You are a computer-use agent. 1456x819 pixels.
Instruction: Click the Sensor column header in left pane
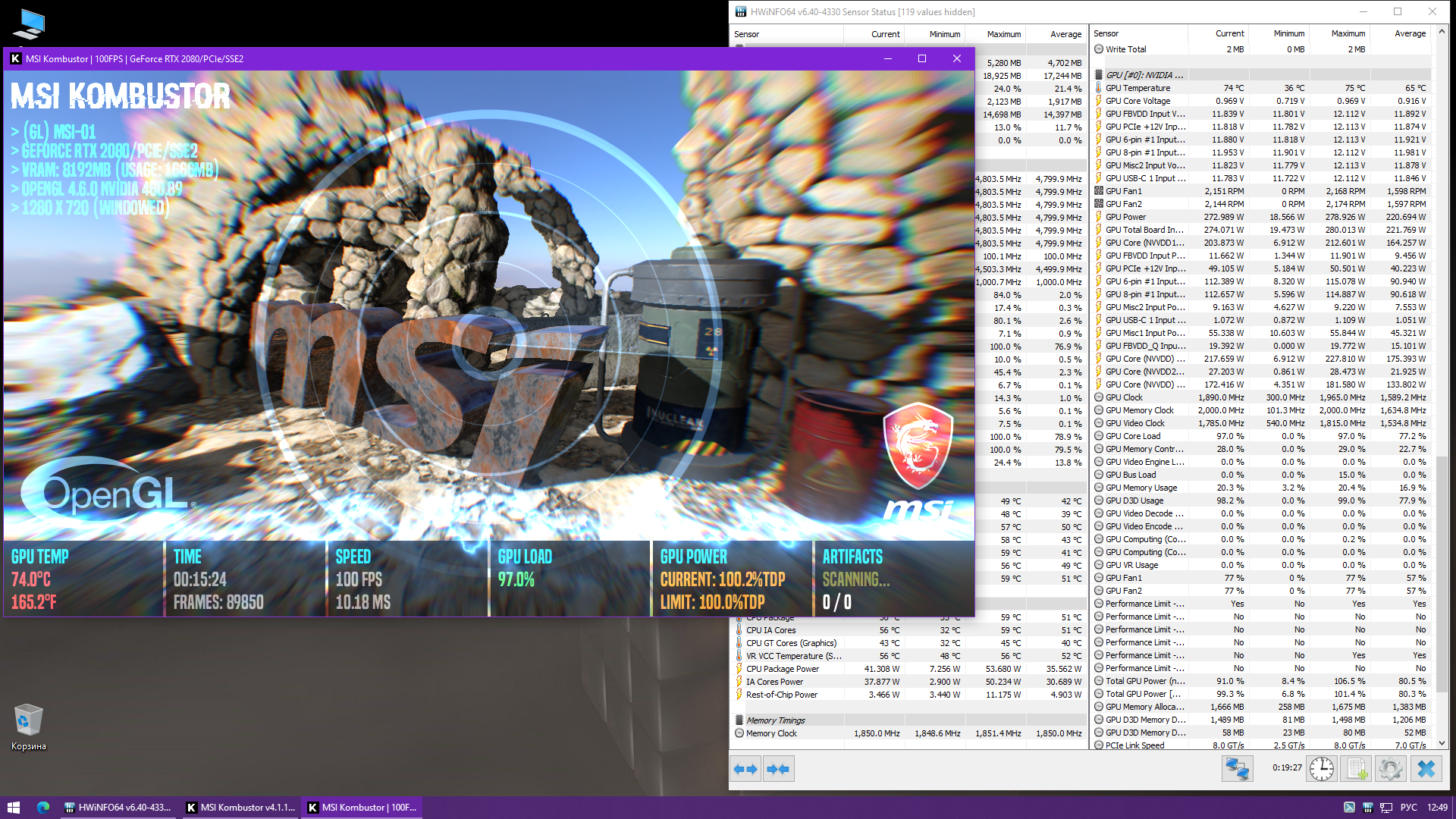pyautogui.click(x=747, y=34)
